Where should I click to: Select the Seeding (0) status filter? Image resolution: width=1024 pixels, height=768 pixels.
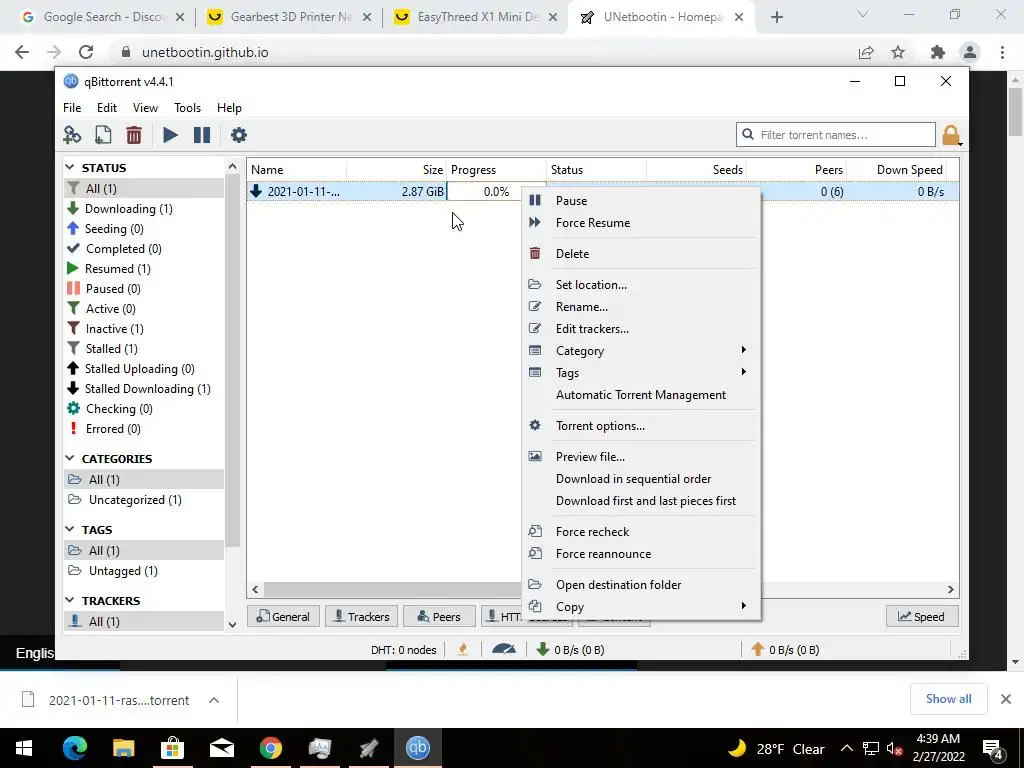pos(114,229)
